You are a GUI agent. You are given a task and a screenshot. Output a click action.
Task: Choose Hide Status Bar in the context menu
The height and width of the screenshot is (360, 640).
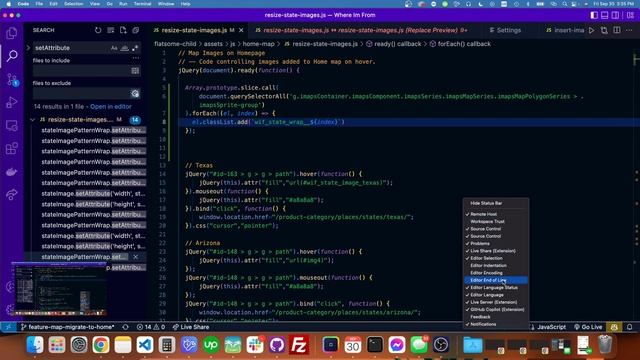click(x=496, y=203)
